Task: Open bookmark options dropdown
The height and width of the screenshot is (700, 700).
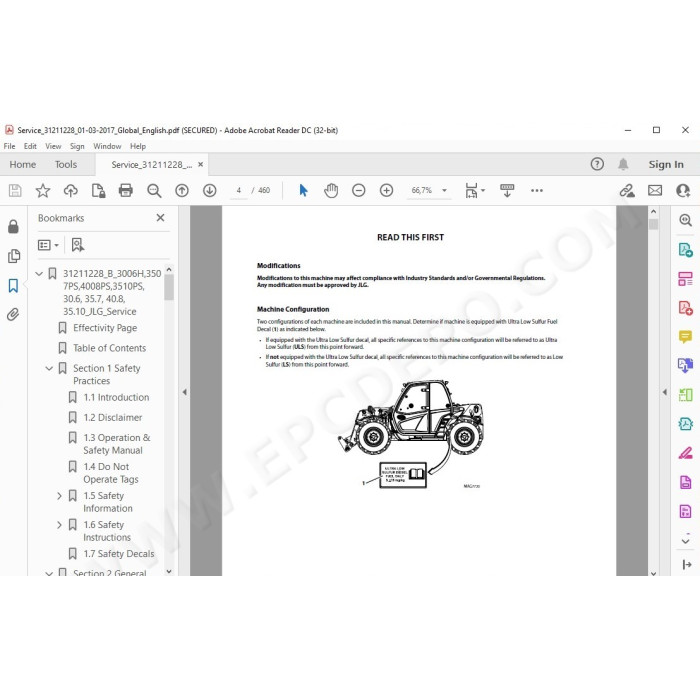Action: [48, 245]
